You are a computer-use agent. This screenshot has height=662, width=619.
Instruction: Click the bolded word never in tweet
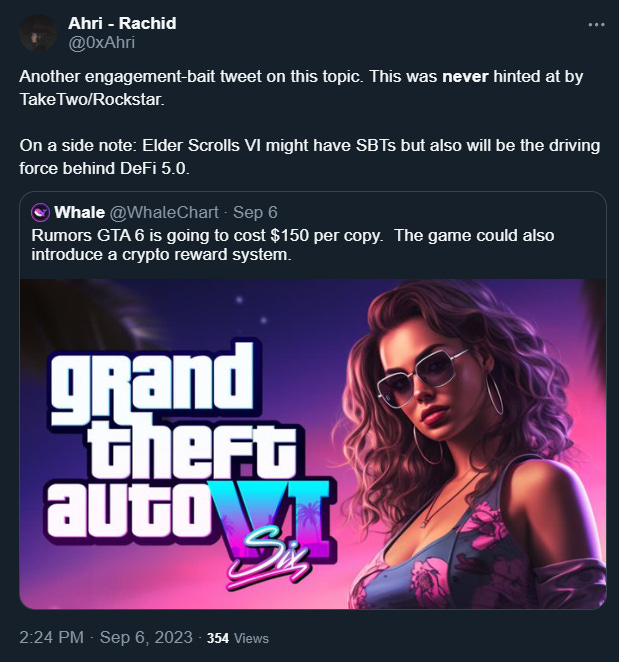(x=465, y=76)
